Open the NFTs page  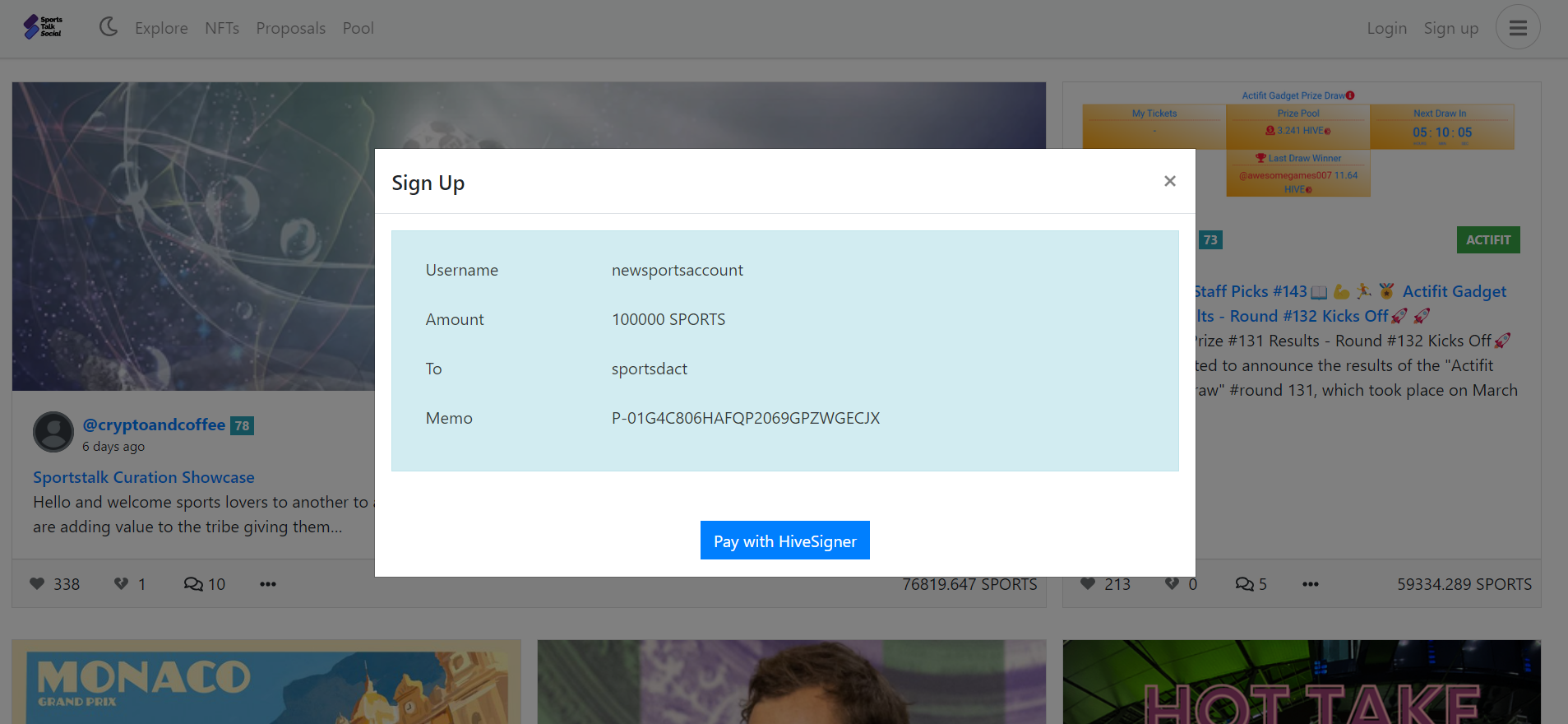(x=222, y=28)
